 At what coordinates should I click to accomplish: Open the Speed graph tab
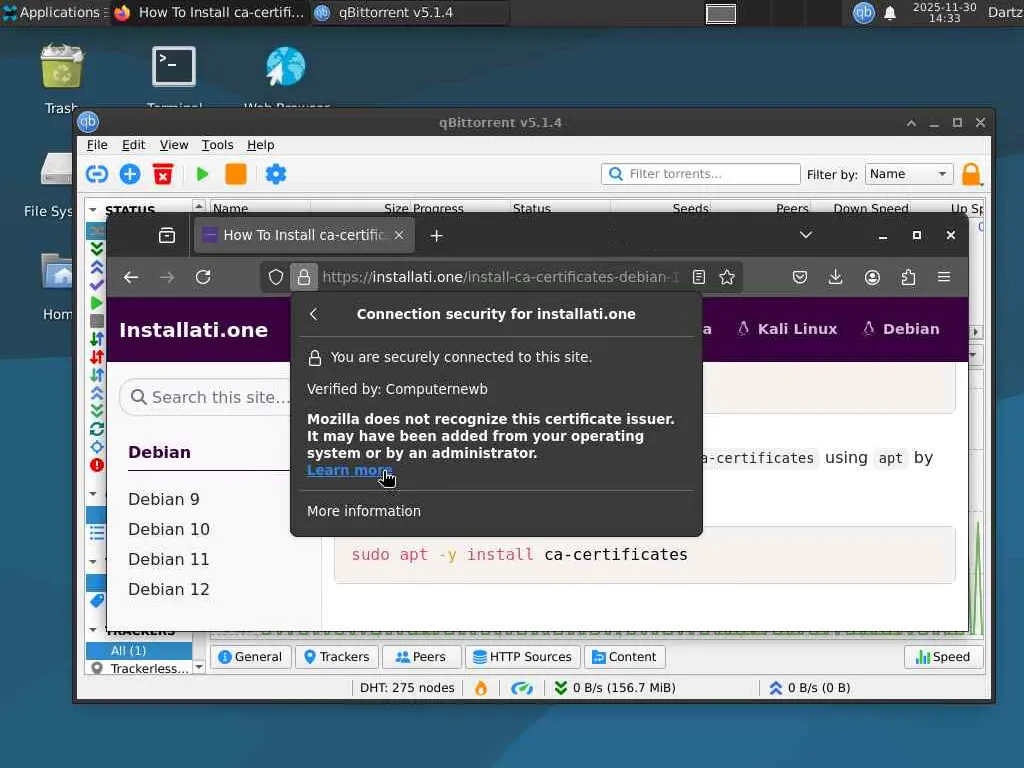(x=942, y=657)
